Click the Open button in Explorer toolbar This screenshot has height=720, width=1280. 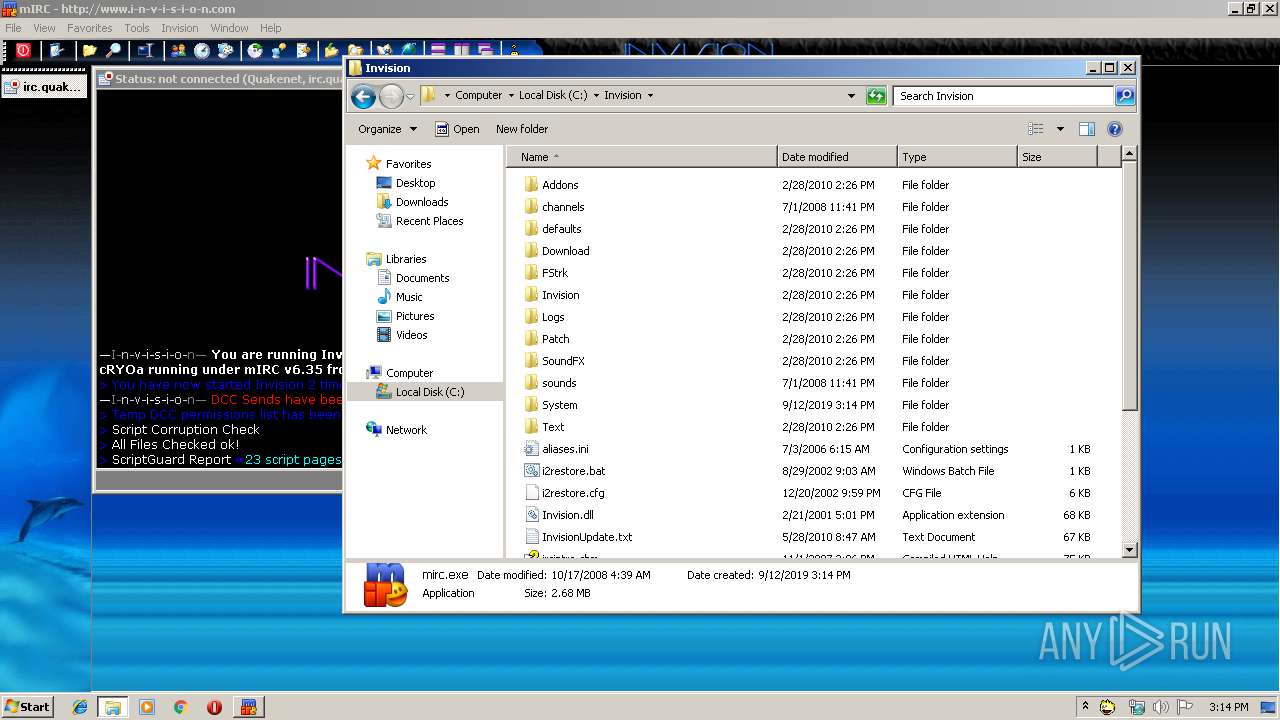pyautogui.click(x=457, y=129)
